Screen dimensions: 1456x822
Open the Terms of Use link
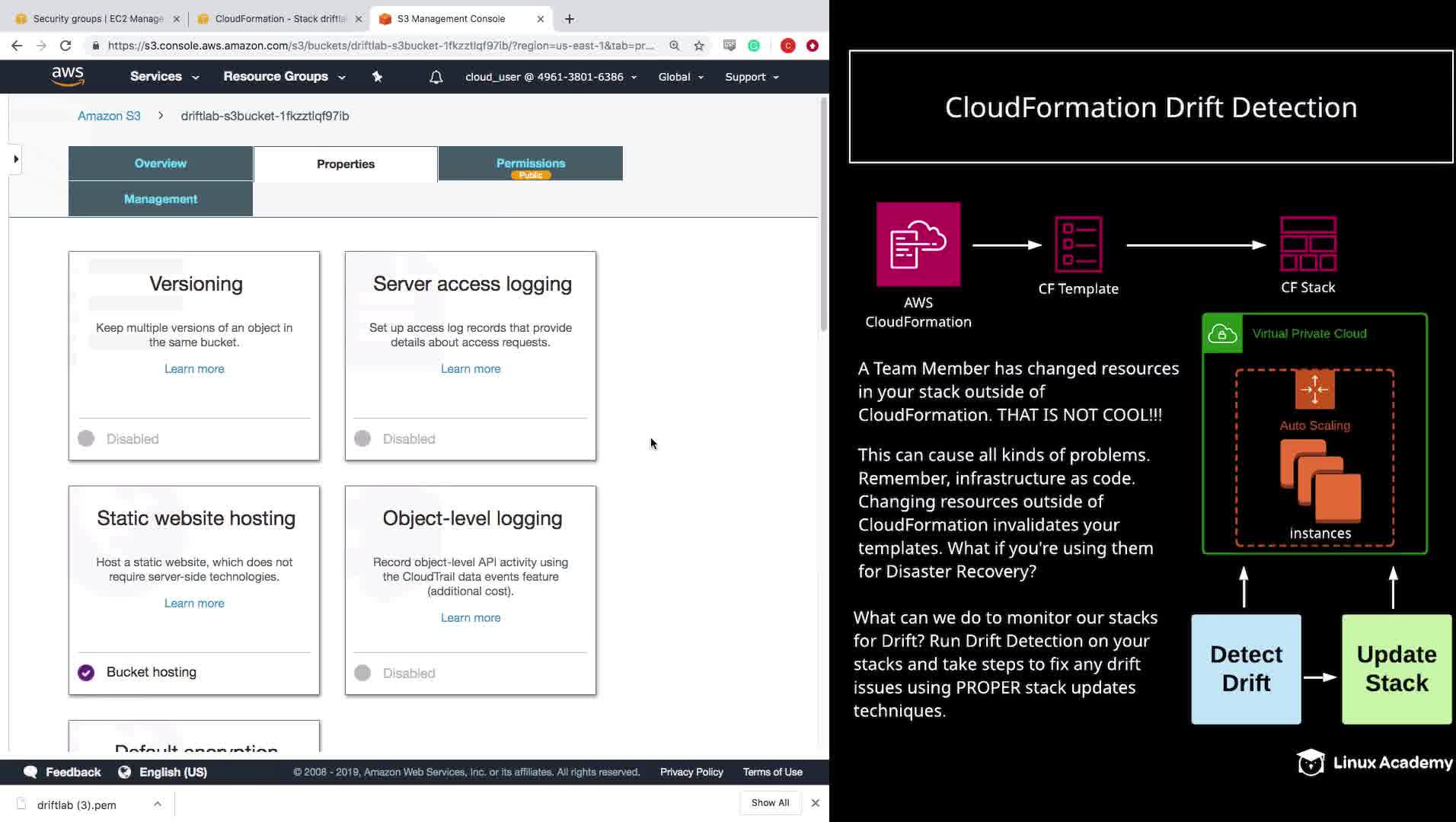773,772
